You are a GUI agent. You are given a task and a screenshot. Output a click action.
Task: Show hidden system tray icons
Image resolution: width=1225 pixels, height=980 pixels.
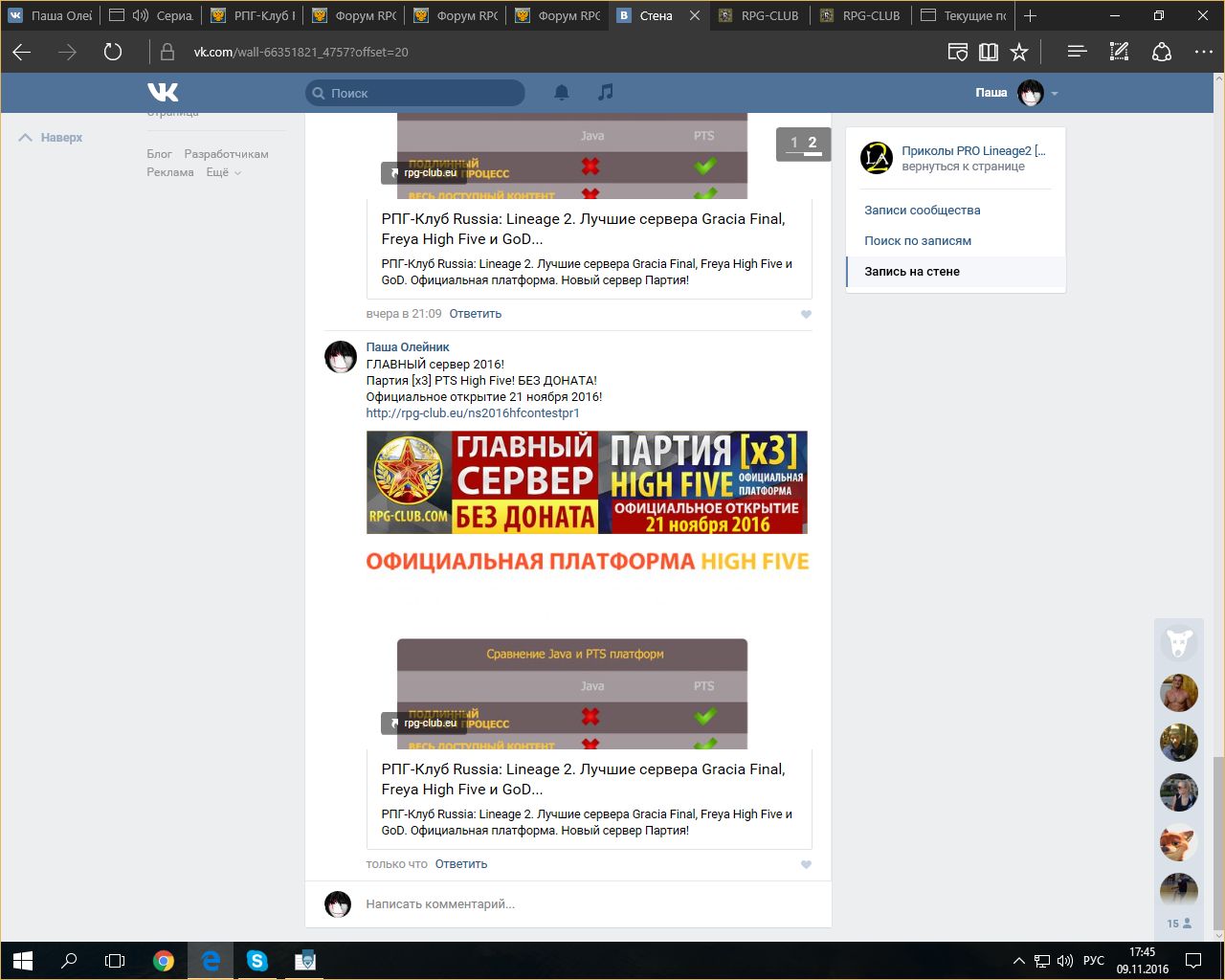[1019, 961]
